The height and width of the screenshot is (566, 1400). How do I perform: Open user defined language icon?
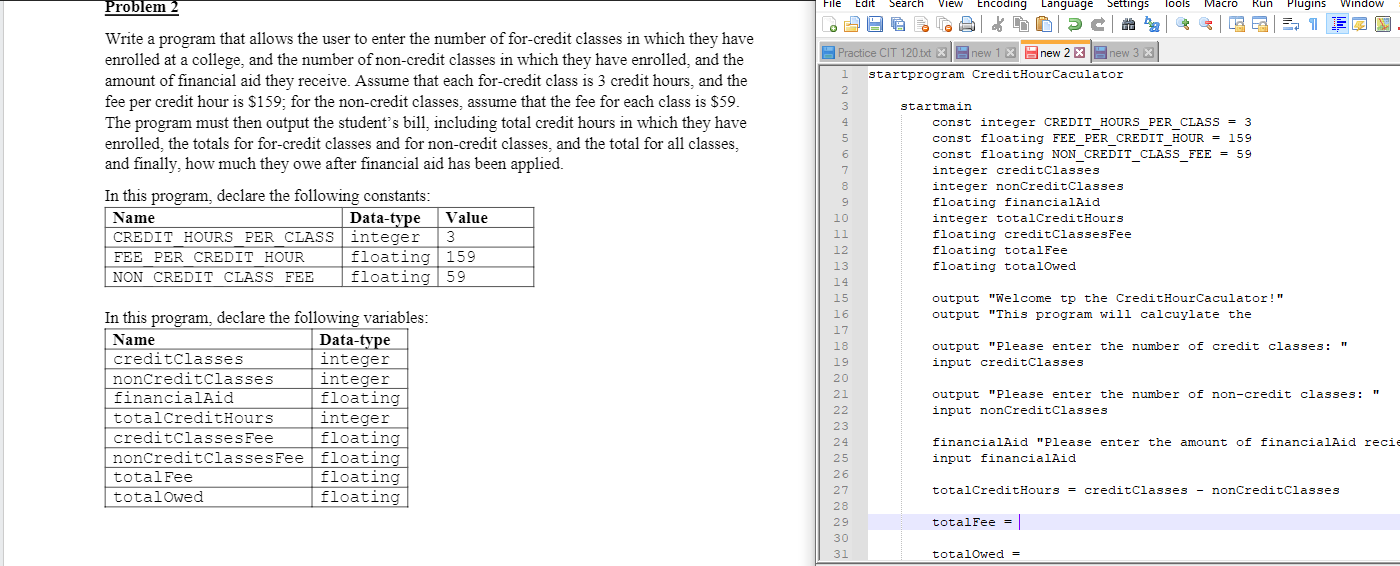point(1360,24)
